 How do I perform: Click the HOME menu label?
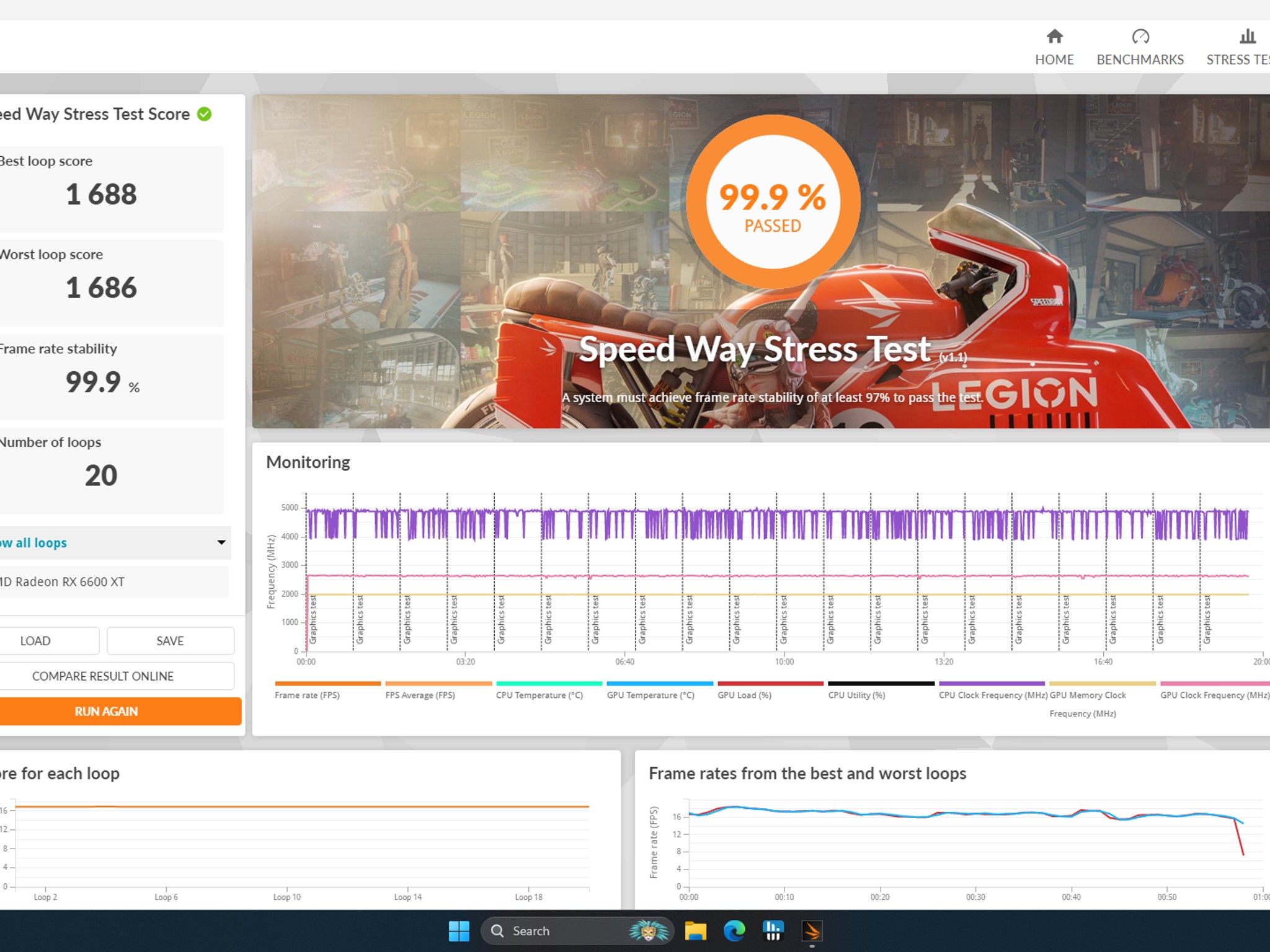click(1054, 59)
